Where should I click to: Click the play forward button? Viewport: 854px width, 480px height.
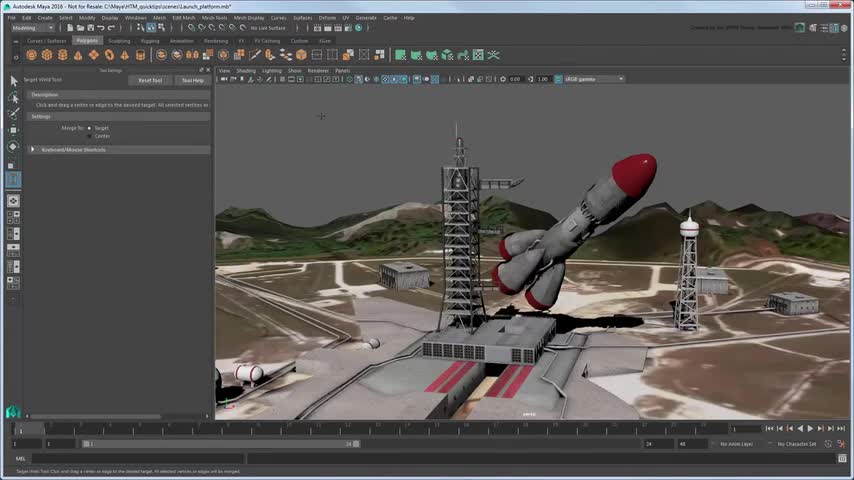809,429
